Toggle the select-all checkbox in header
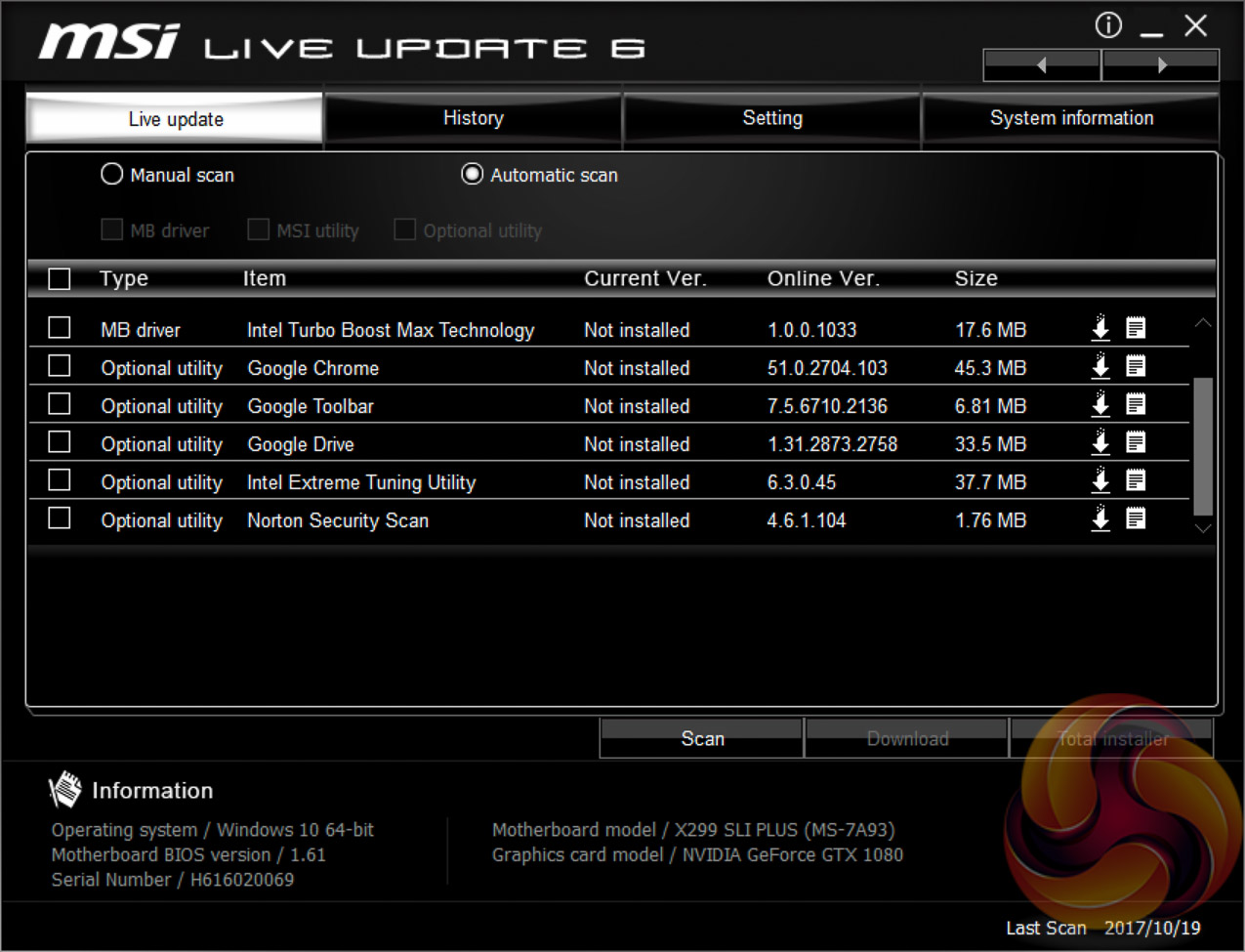 [x=60, y=279]
